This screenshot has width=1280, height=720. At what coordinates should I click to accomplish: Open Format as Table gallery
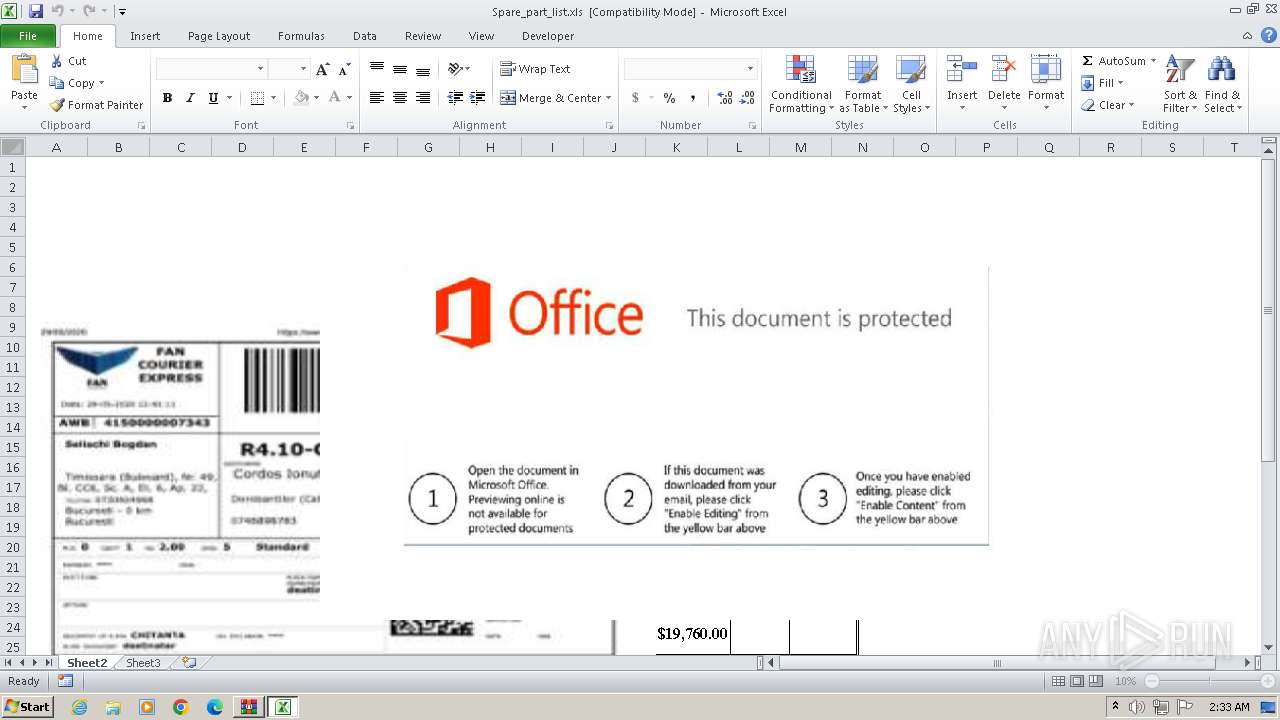click(862, 85)
